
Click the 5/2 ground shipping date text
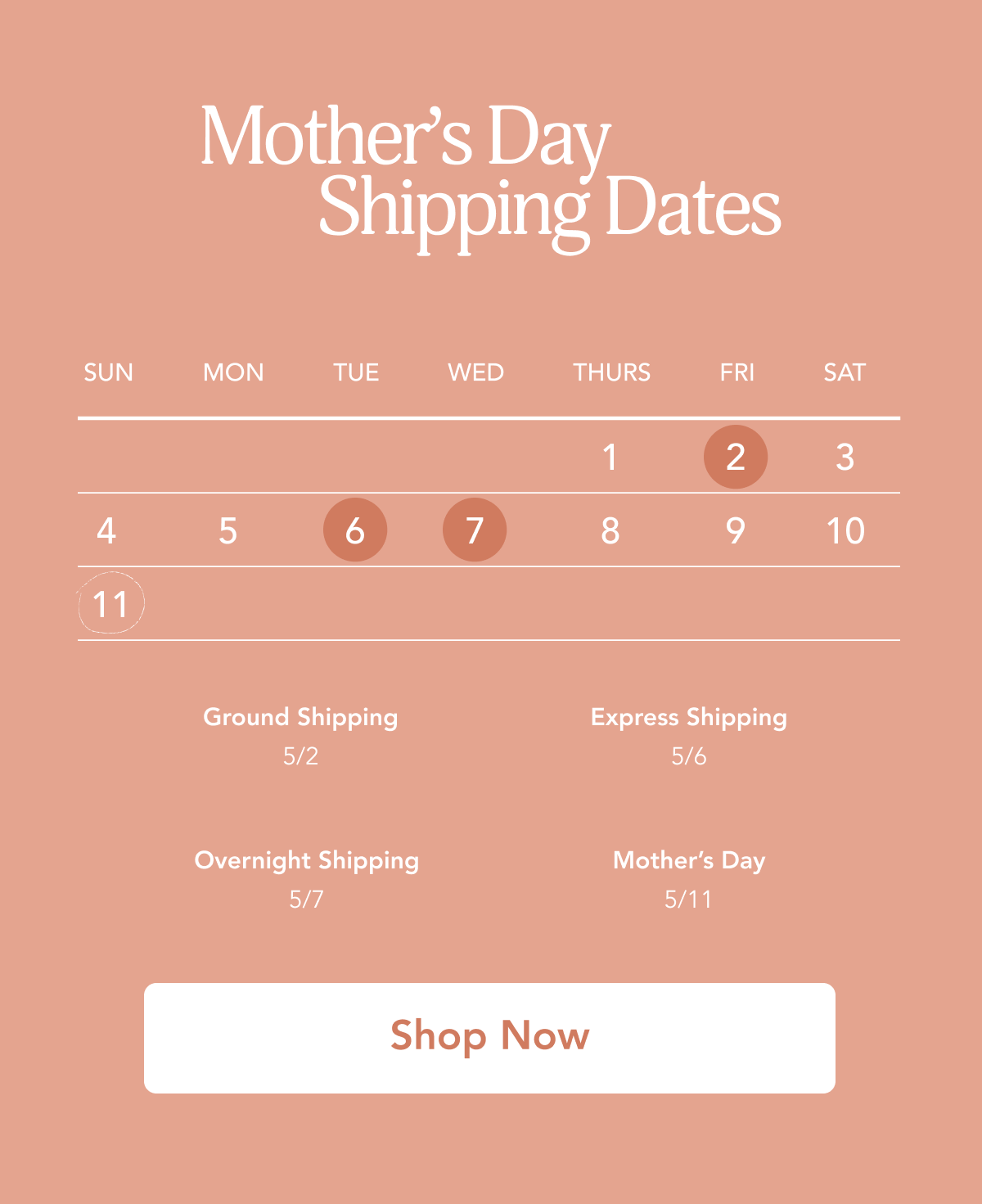pyautogui.click(x=300, y=755)
